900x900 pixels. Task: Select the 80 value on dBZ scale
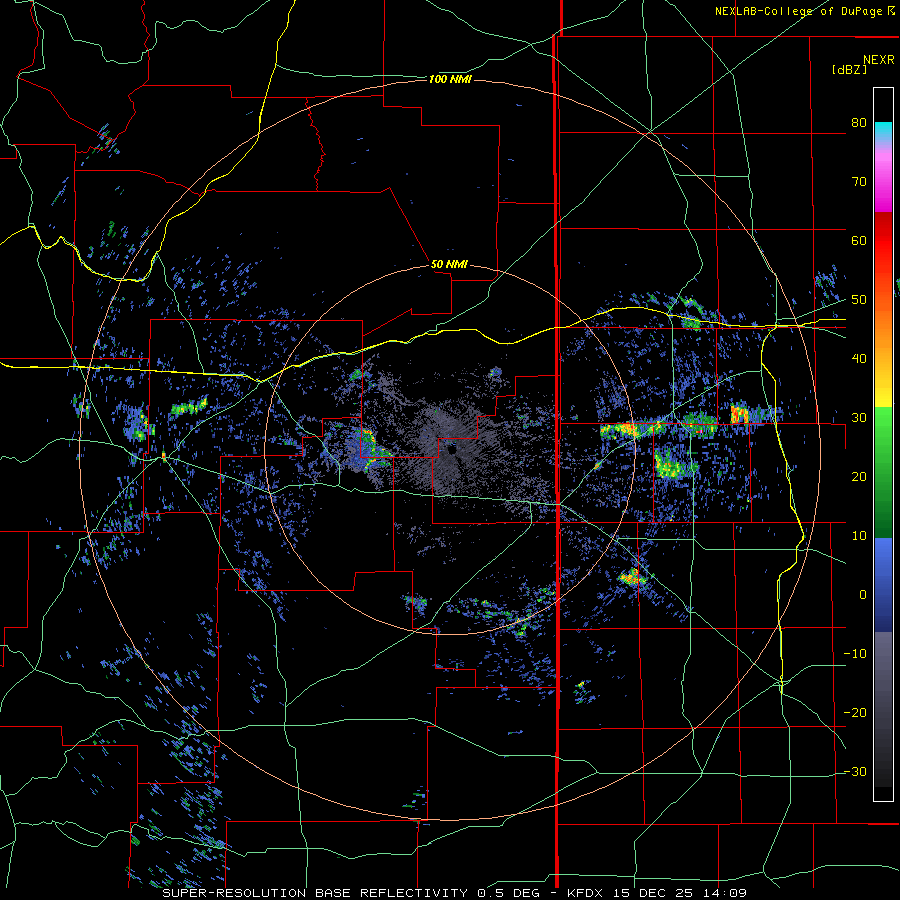859,122
